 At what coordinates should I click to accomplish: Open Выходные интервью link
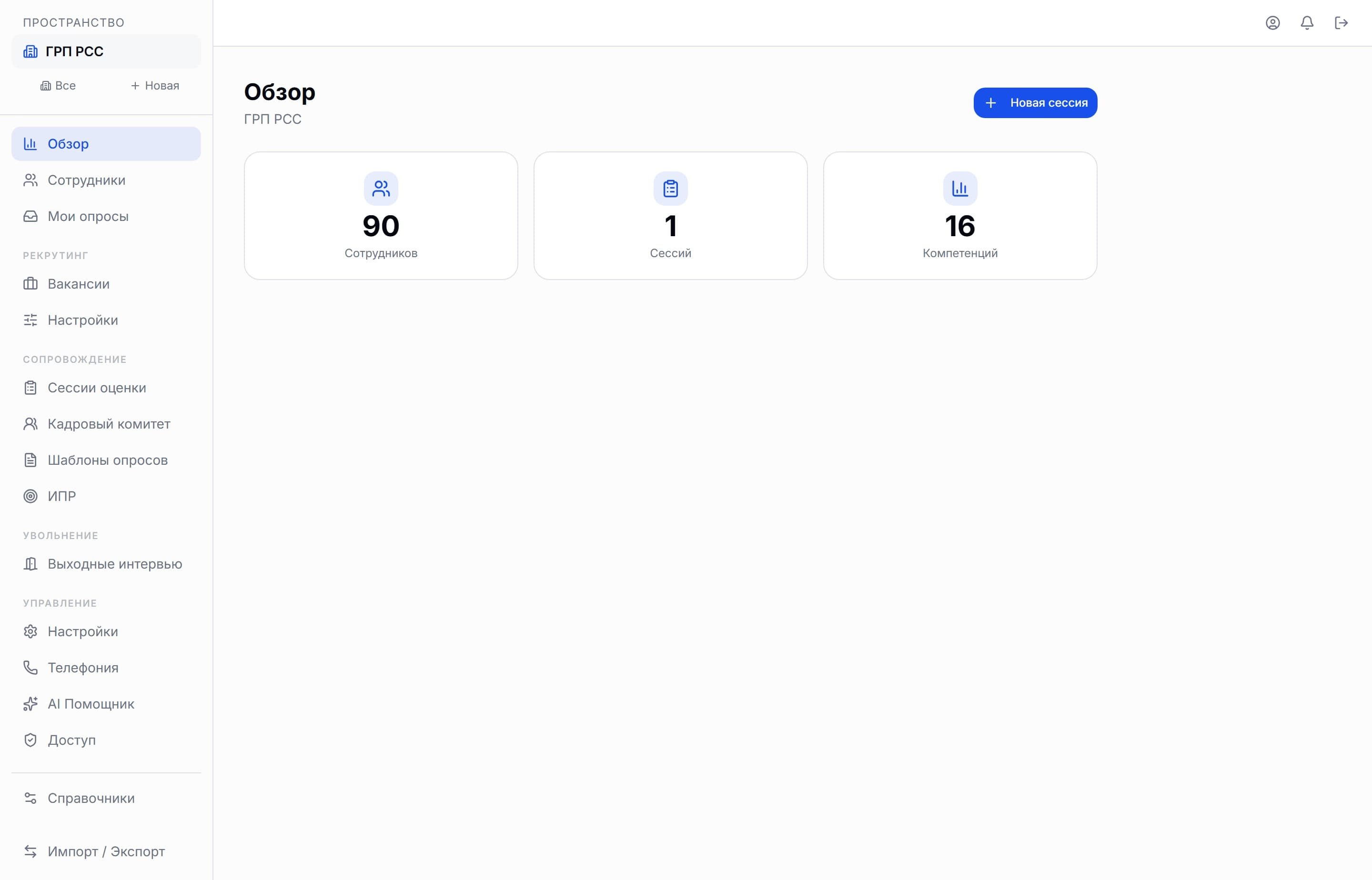pos(106,563)
